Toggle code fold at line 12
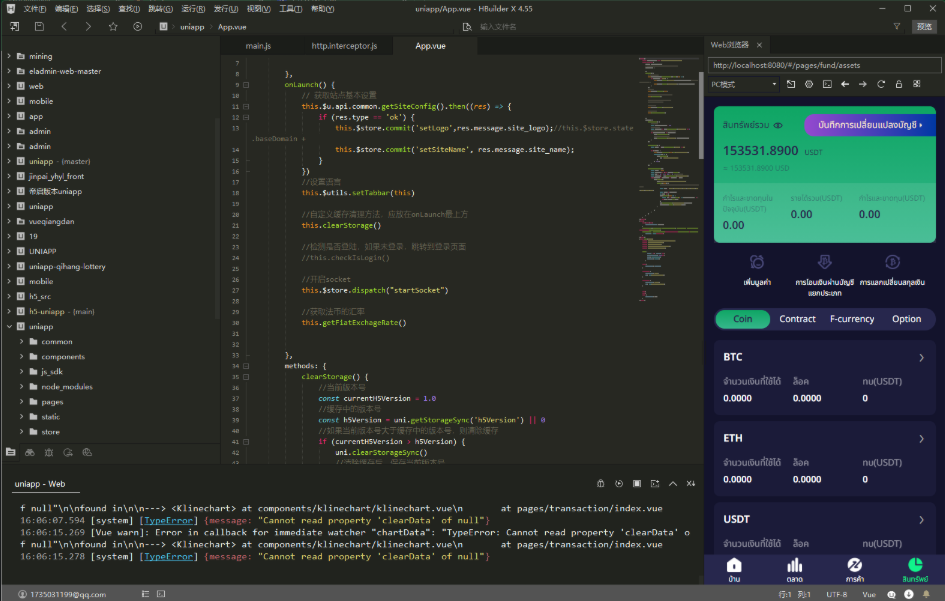The width and height of the screenshot is (945, 601). click(x=246, y=118)
